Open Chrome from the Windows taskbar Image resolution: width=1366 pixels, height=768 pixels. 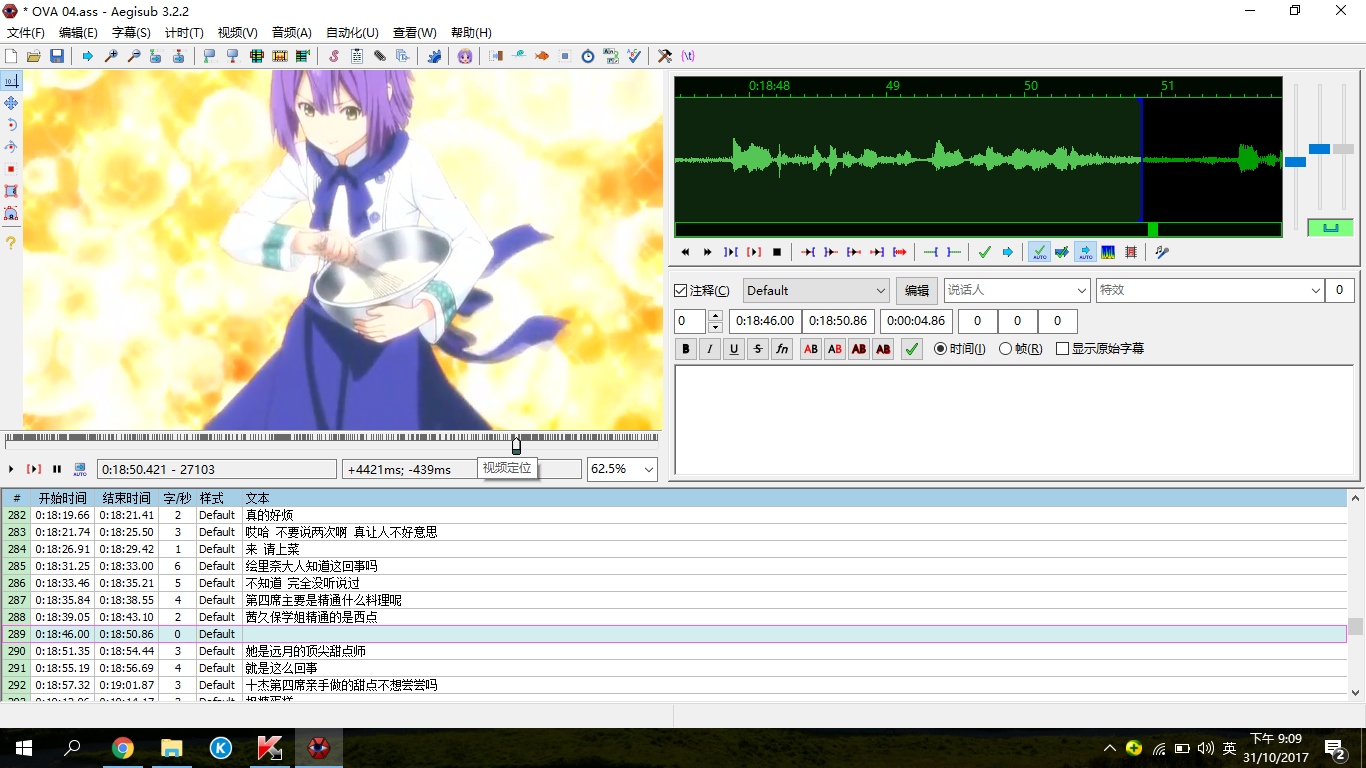pyautogui.click(x=123, y=748)
